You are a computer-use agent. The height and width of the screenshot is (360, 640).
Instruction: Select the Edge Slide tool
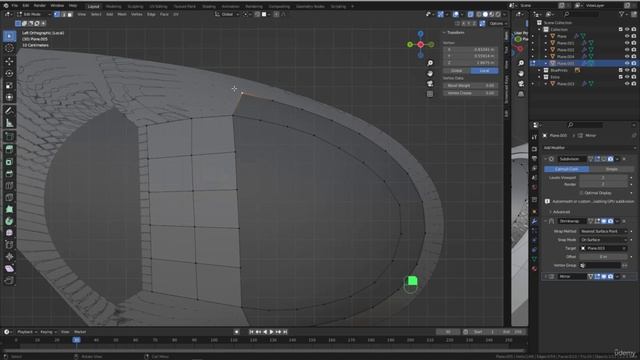point(9,244)
